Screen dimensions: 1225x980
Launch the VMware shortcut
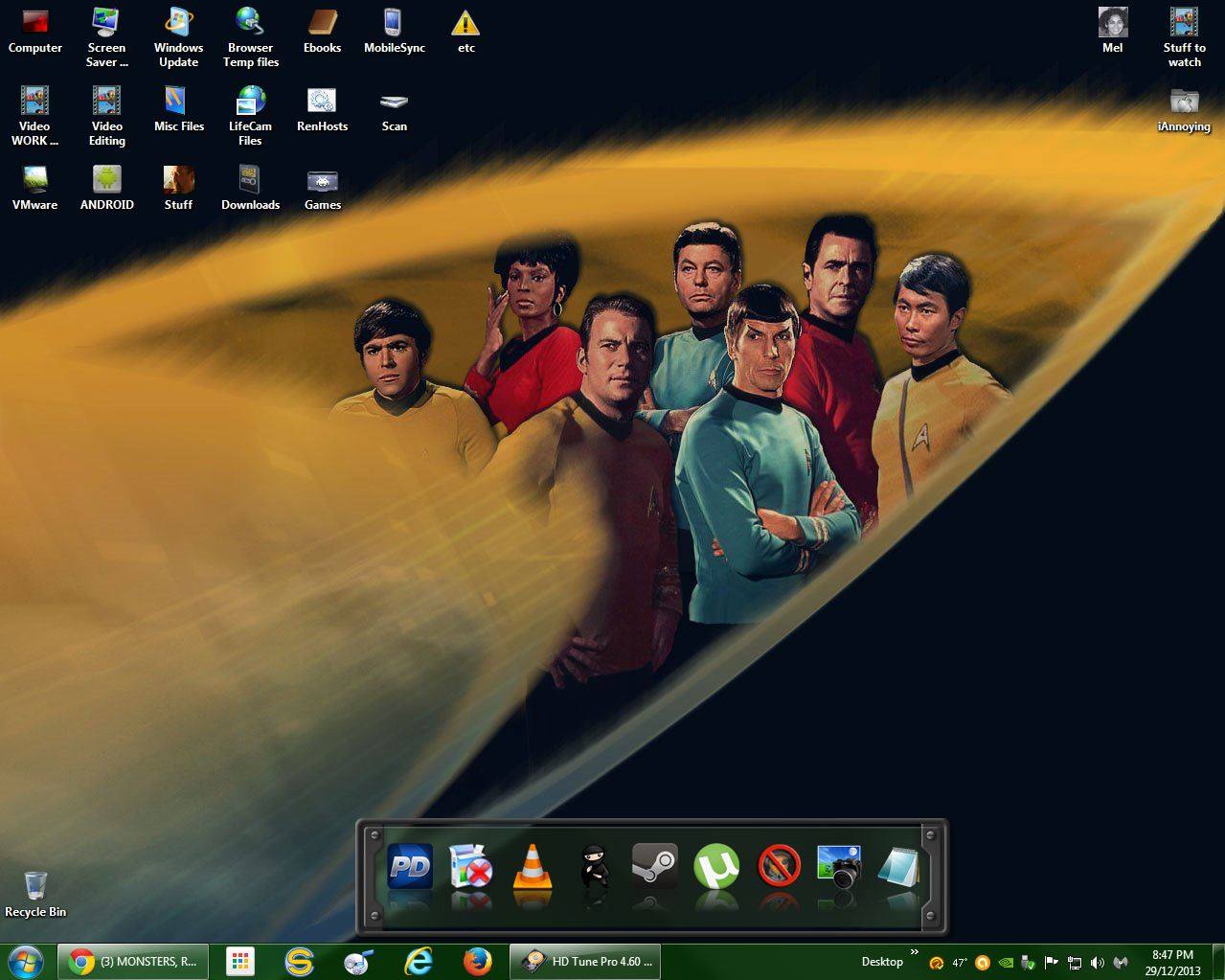click(35, 188)
